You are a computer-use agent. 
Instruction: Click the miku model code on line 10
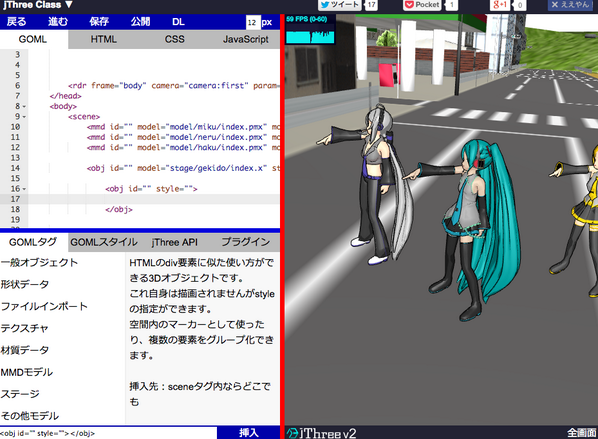coord(183,127)
